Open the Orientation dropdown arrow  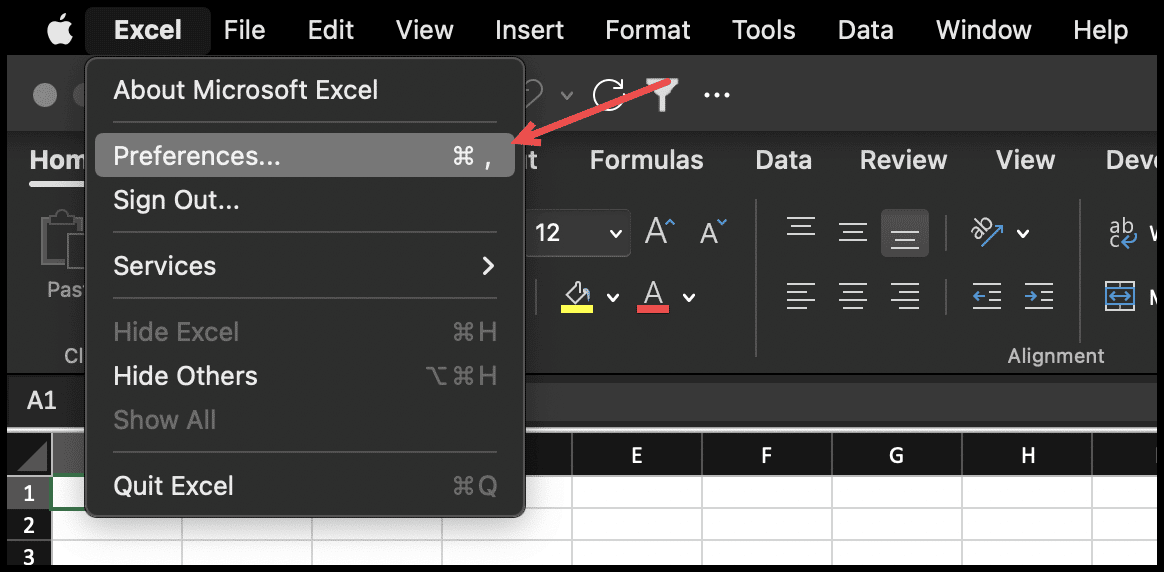[1022, 234]
